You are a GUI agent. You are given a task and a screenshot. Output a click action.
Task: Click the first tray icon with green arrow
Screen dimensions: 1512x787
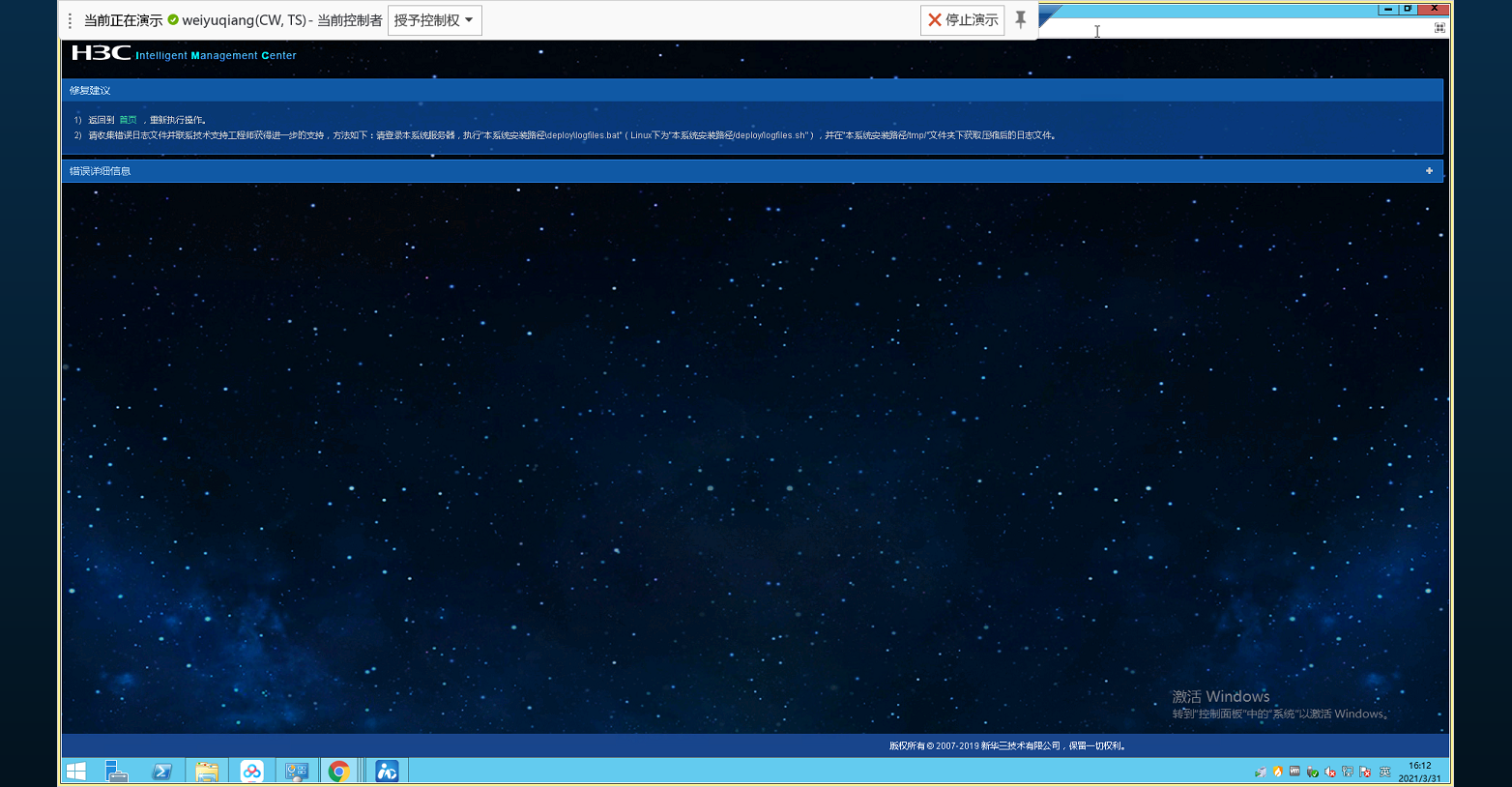coord(1261,772)
